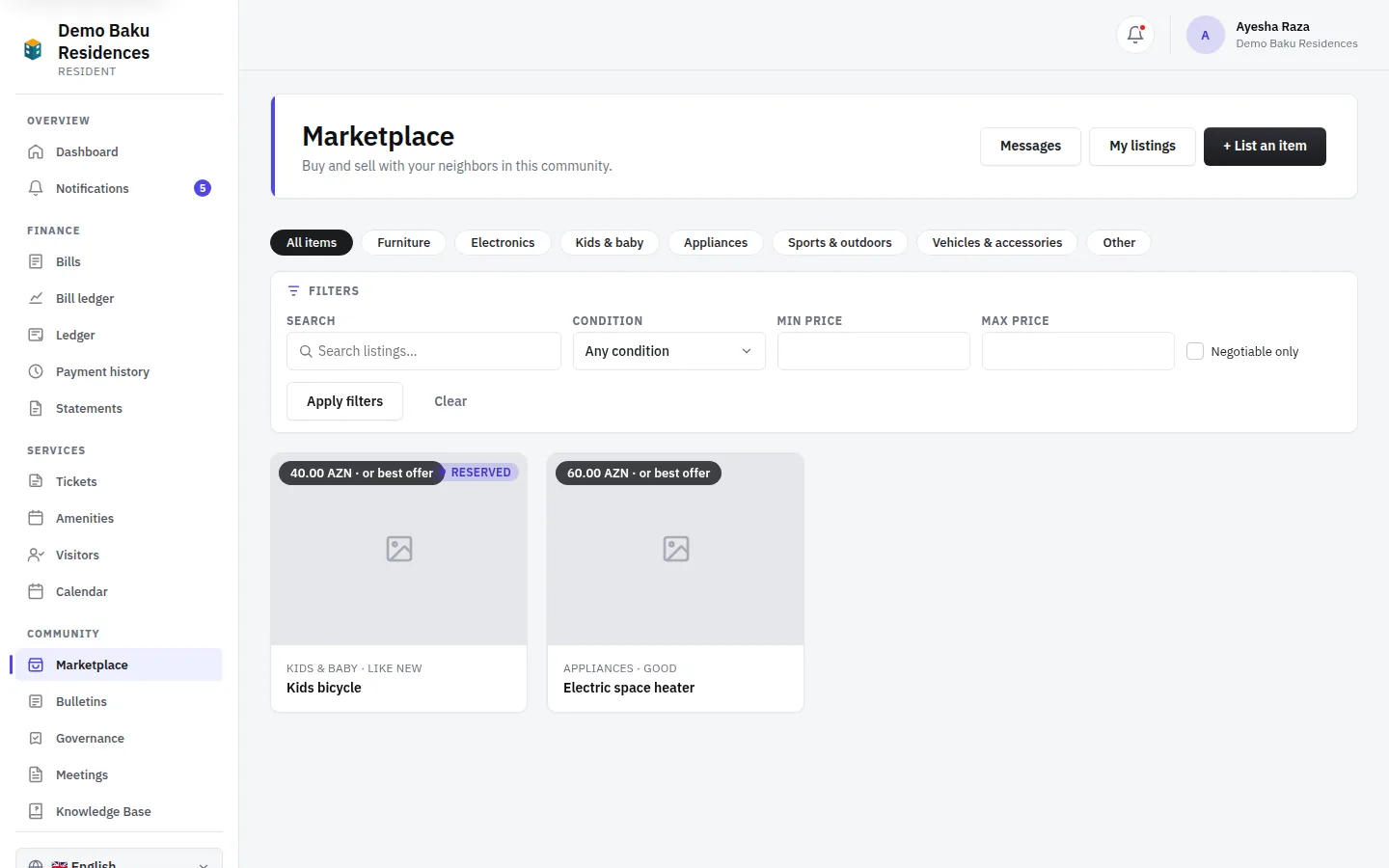The image size is (1389, 868).
Task: Click the Meetings sidebar icon
Action: click(x=36, y=774)
